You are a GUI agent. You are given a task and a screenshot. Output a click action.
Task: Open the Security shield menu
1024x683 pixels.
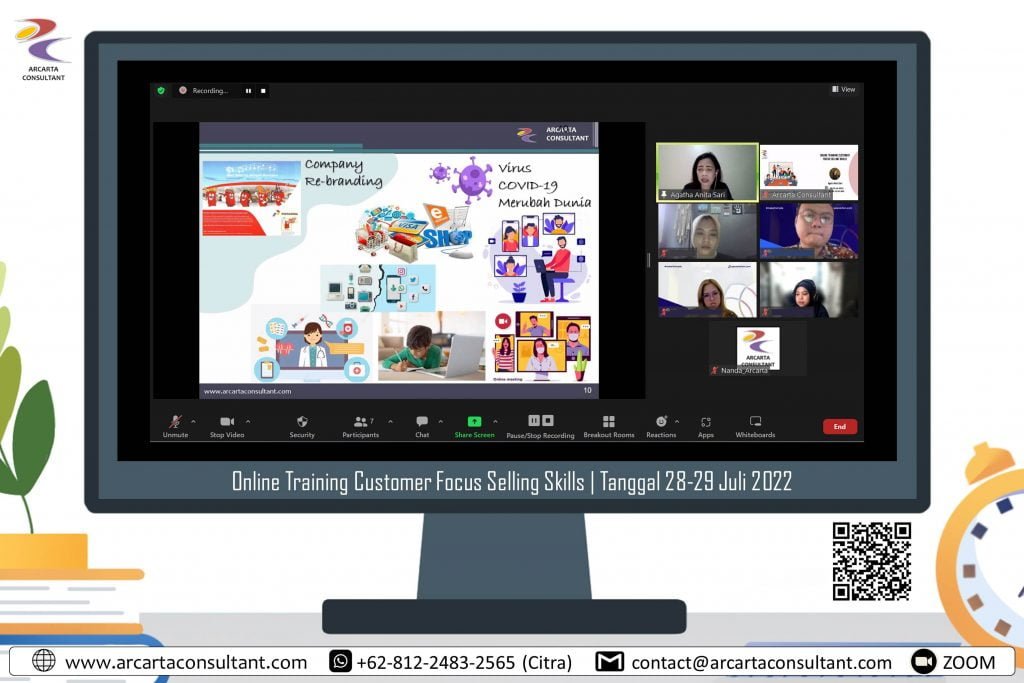(x=302, y=422)
